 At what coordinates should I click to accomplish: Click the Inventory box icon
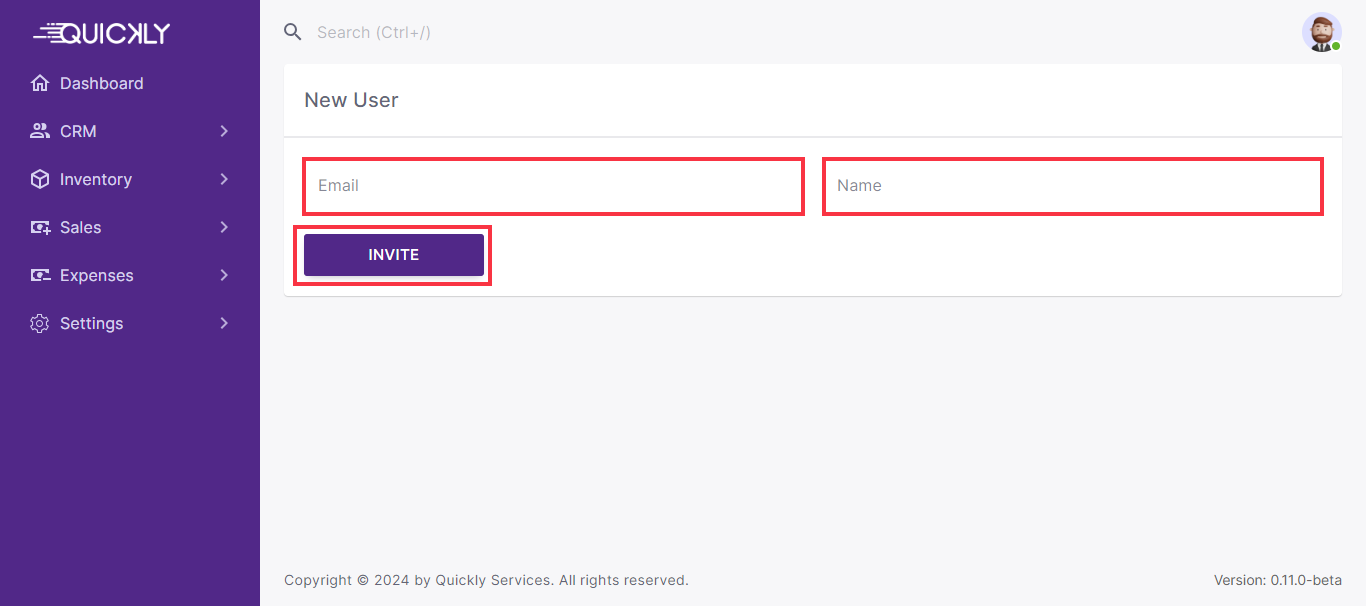(40, 179)
